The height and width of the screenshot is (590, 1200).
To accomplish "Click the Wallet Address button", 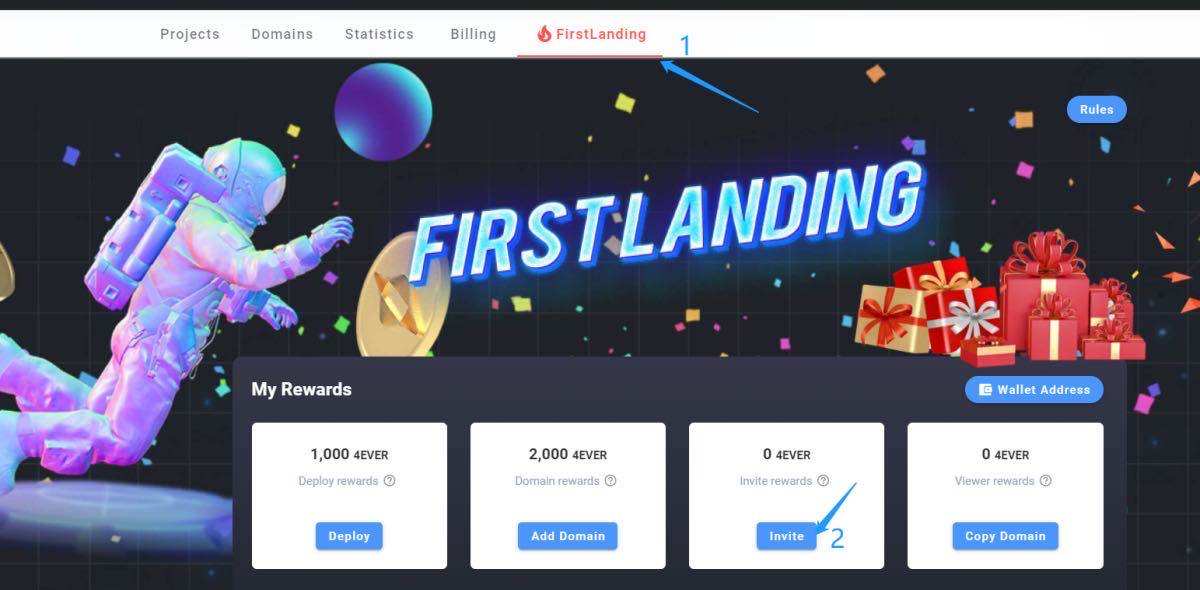I will pos(1034,390).
